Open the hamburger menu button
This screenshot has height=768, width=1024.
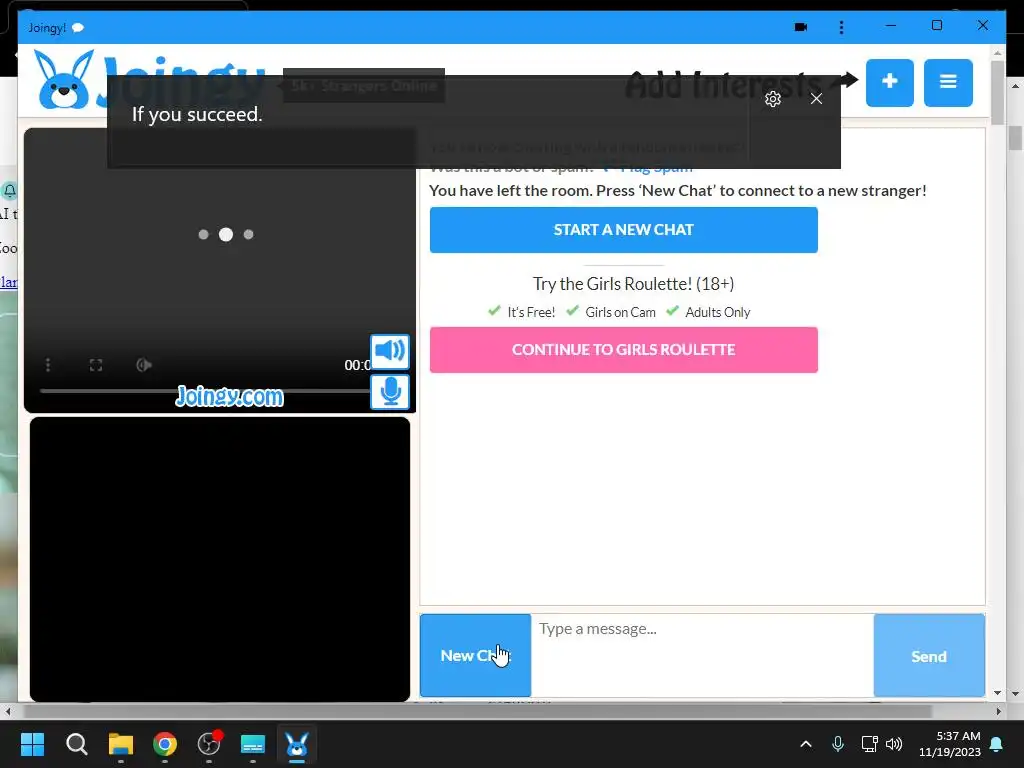click(948, 82)
